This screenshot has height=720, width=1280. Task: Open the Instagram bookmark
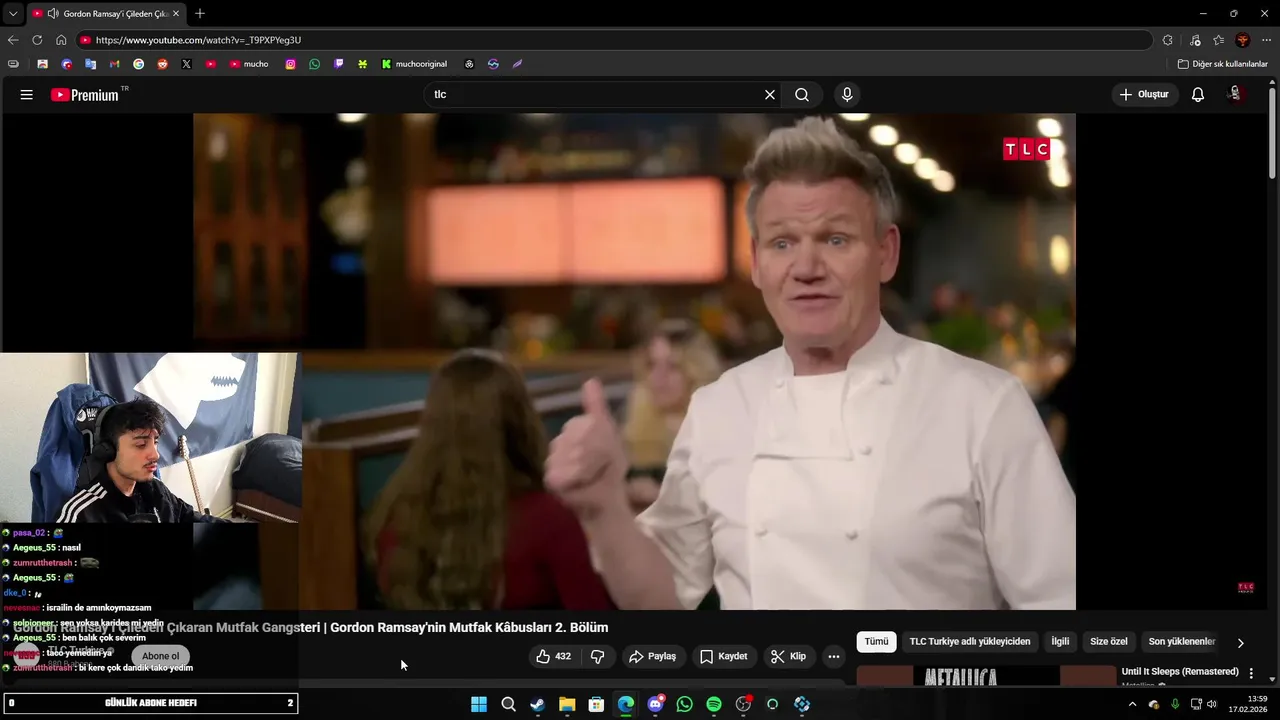tap(290, 64)
